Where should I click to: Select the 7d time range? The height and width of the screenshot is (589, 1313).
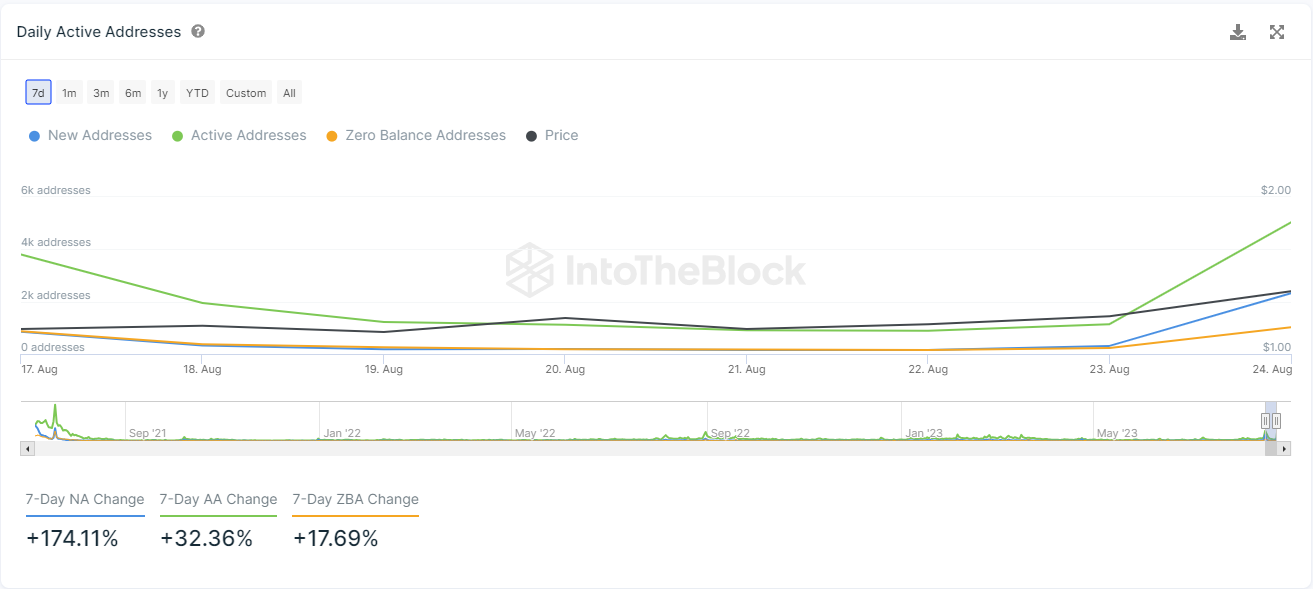pyautogui.click(x=38, y=93)
